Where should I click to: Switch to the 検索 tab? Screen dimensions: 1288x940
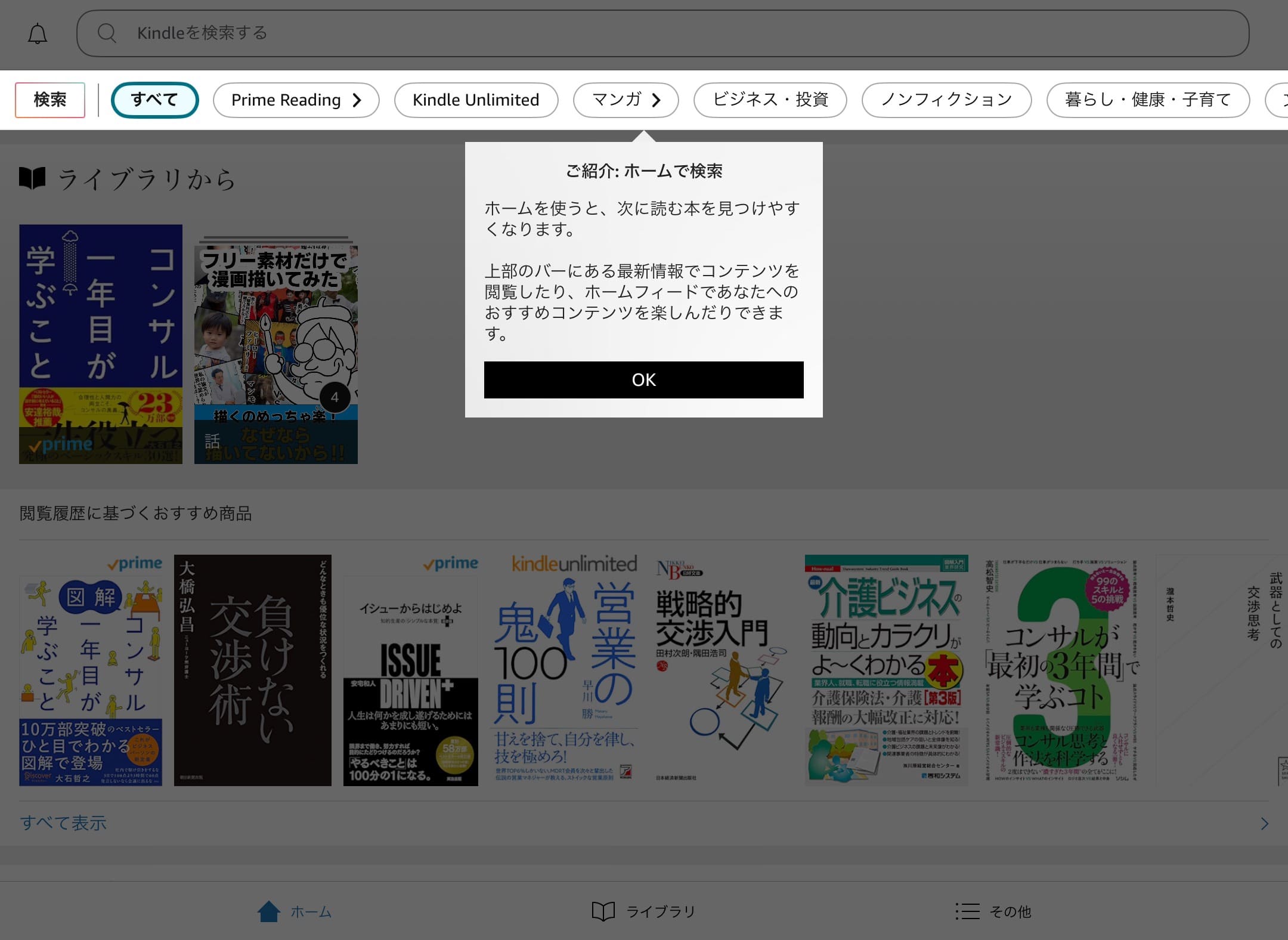[50, 100]
